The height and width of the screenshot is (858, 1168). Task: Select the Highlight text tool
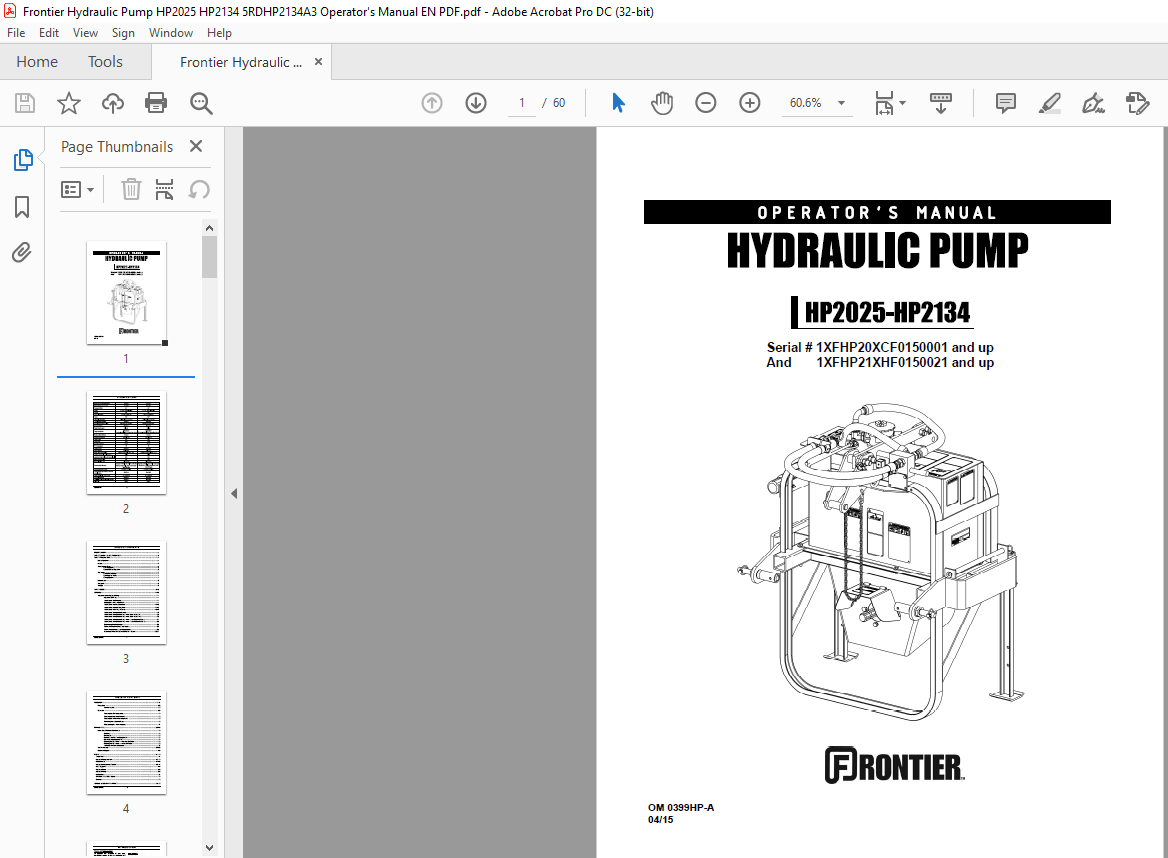[1049, 102]
